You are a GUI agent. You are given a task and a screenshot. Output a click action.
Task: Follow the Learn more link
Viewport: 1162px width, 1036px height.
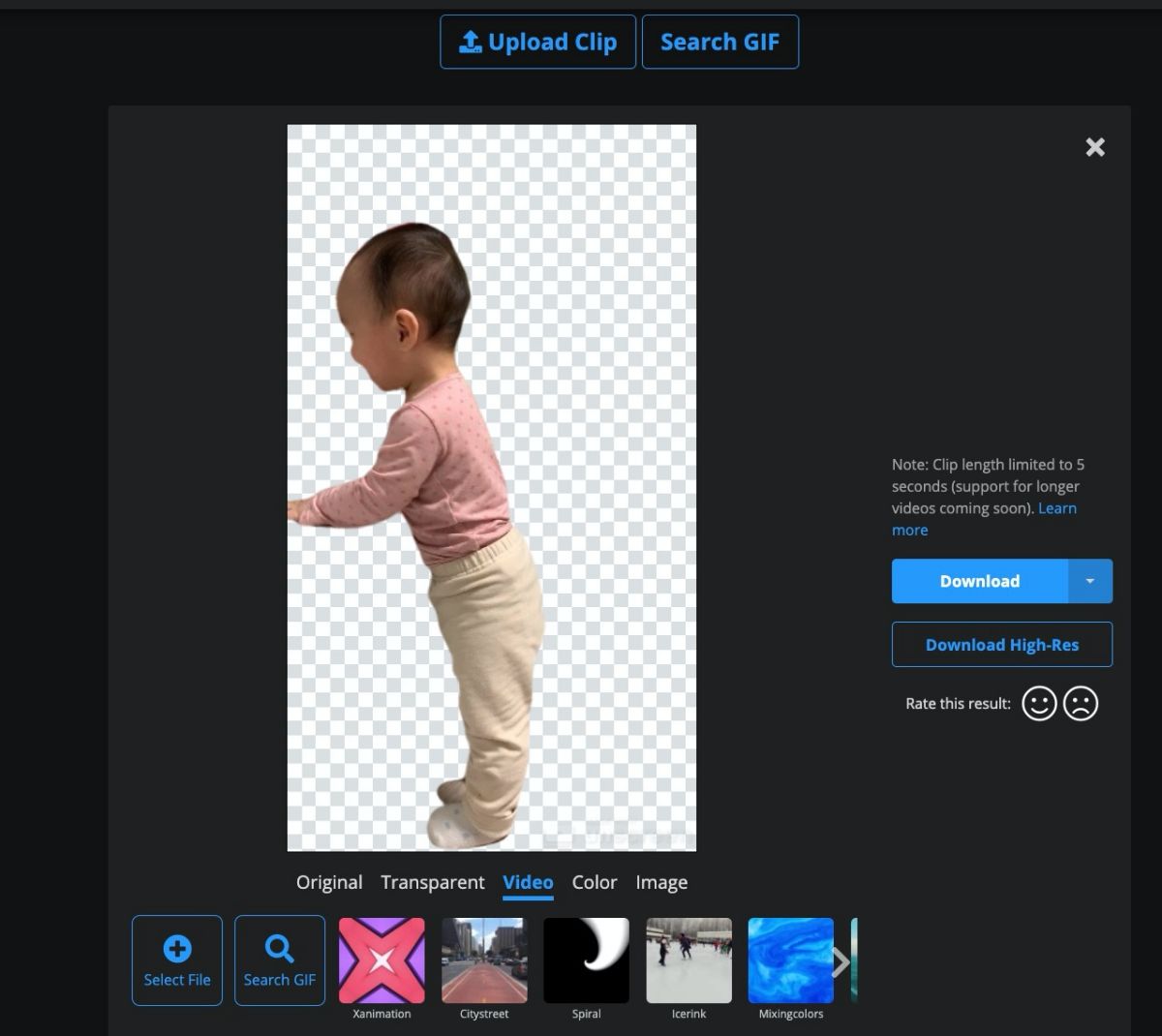point(1056,508)
